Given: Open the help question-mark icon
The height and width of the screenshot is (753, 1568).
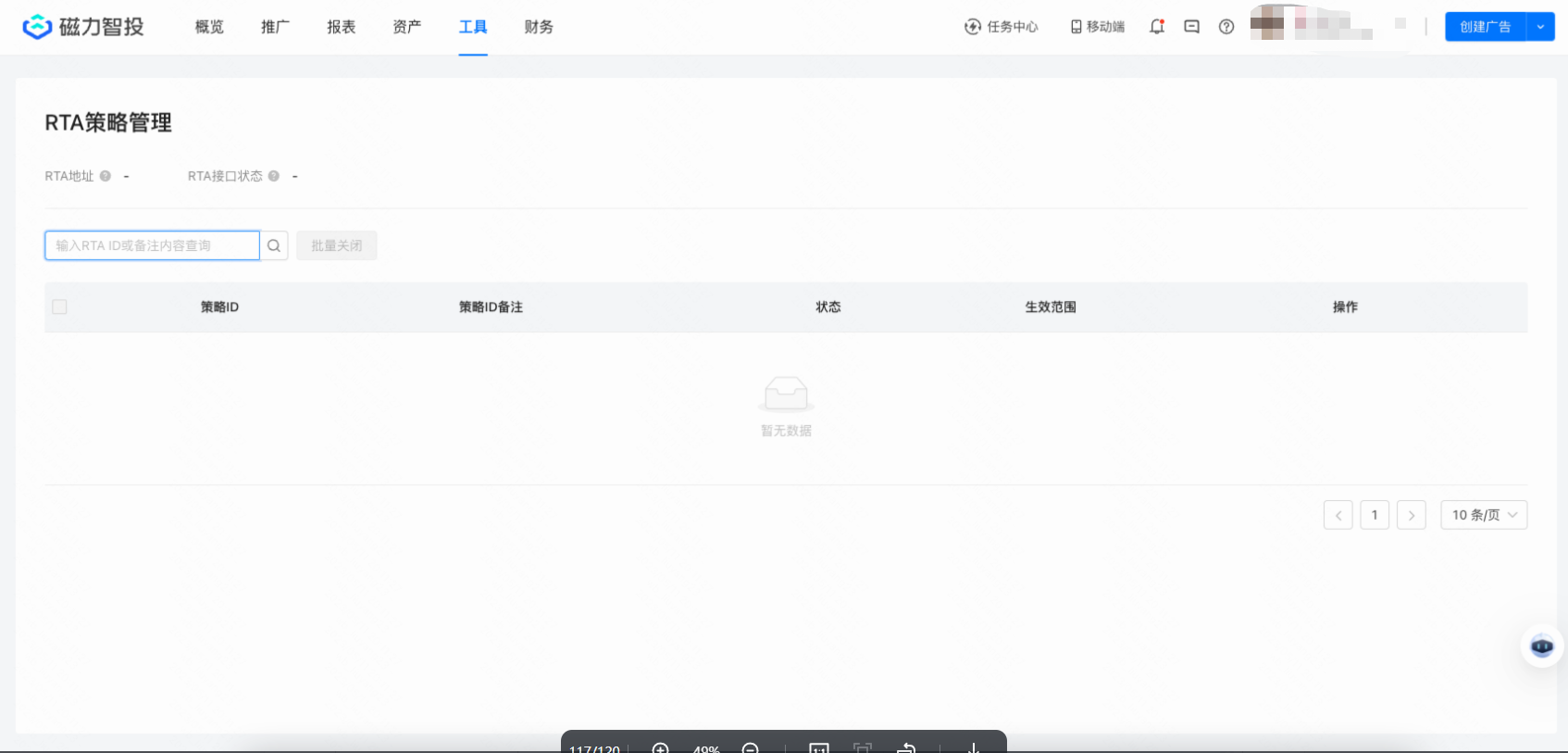Looking at the screenshot, I should 1226,27.
